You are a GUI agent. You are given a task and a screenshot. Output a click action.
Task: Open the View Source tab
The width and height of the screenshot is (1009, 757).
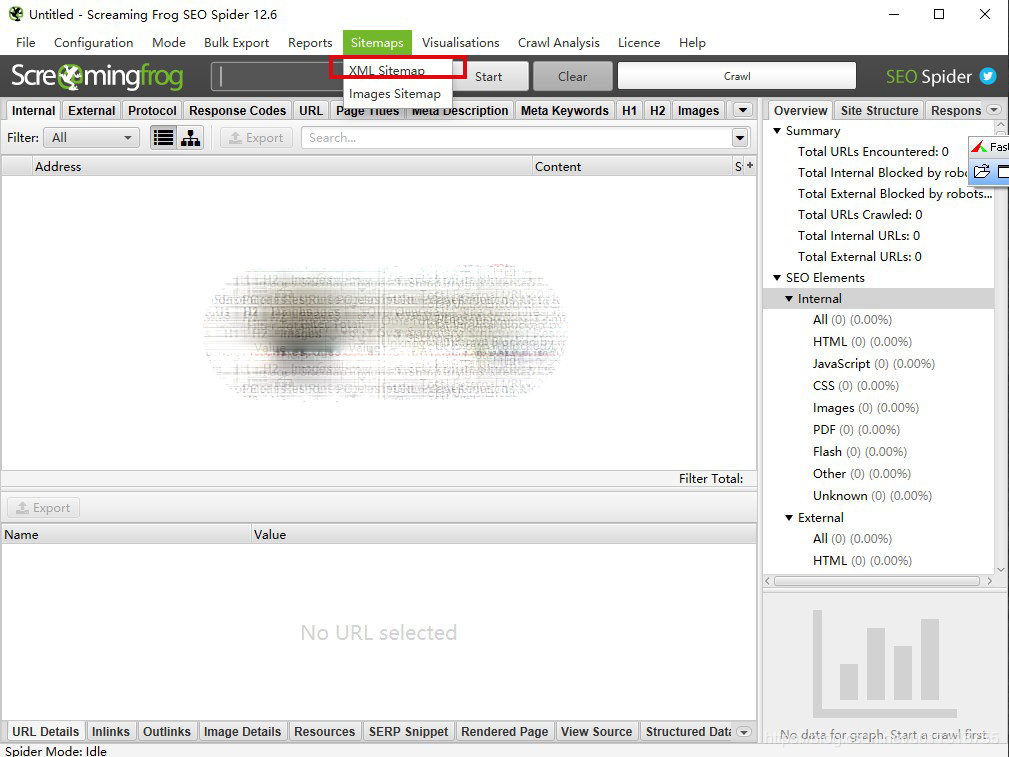pos(597,732)
